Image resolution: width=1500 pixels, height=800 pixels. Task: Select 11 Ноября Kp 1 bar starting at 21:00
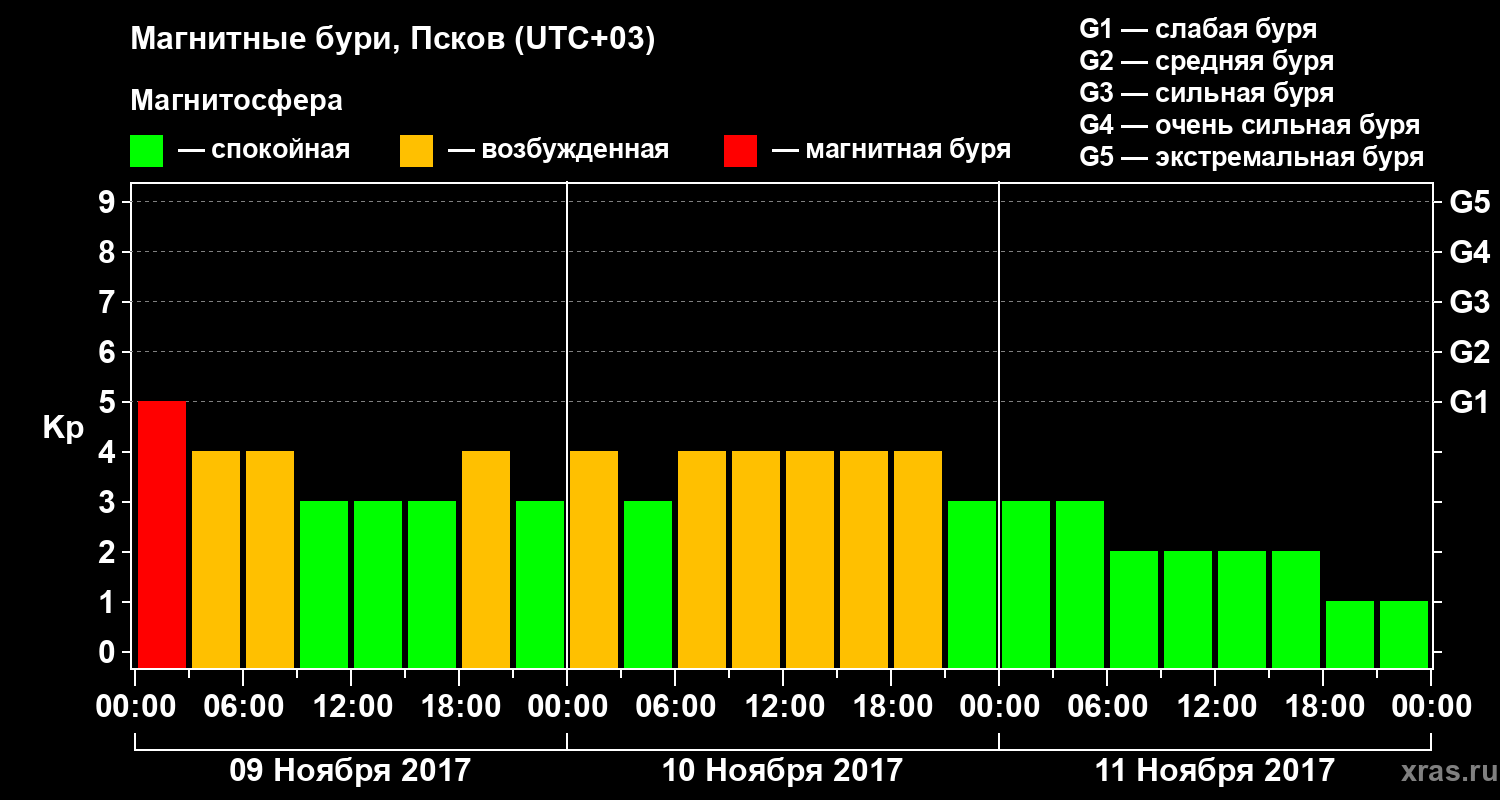(x=1404, y=634)
